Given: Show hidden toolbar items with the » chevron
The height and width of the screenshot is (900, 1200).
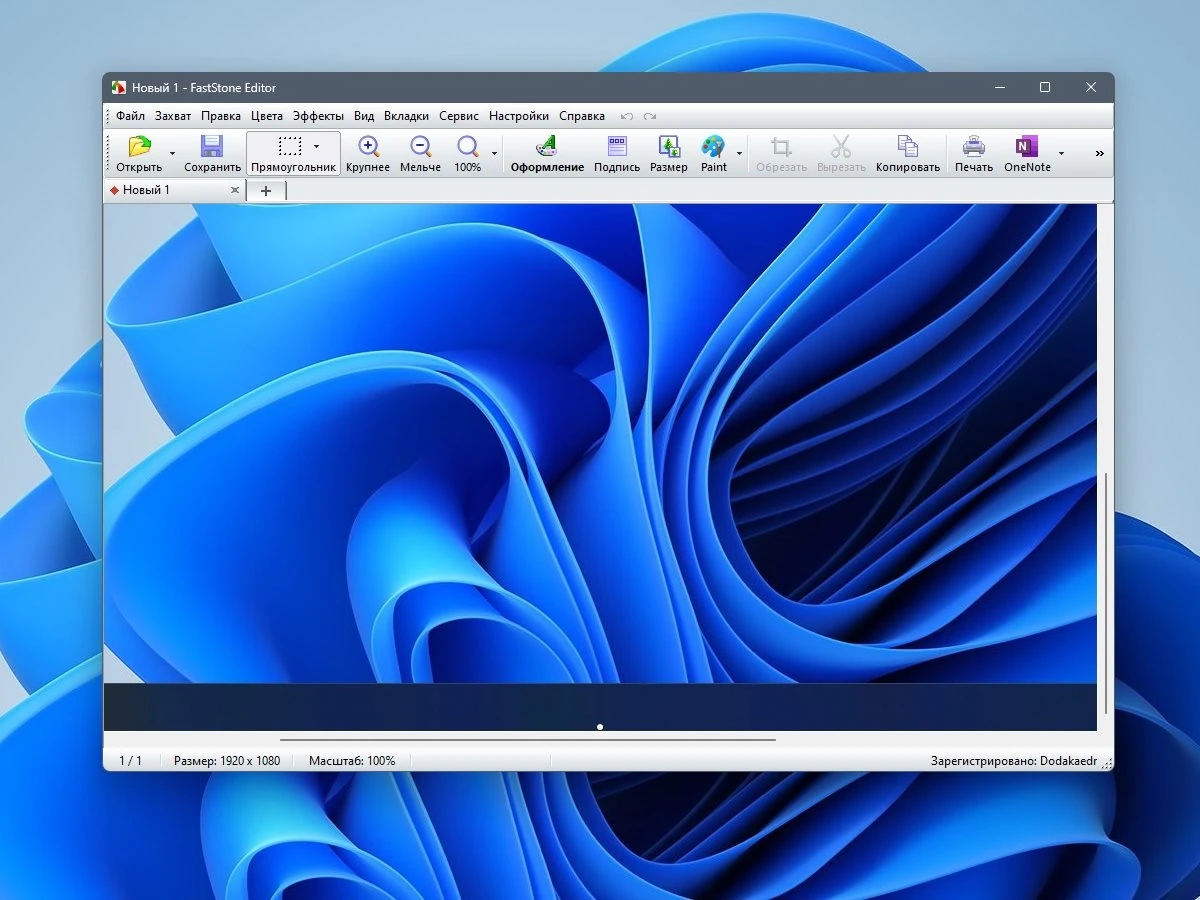Looking at the screenshot, I should point(1100,154).
